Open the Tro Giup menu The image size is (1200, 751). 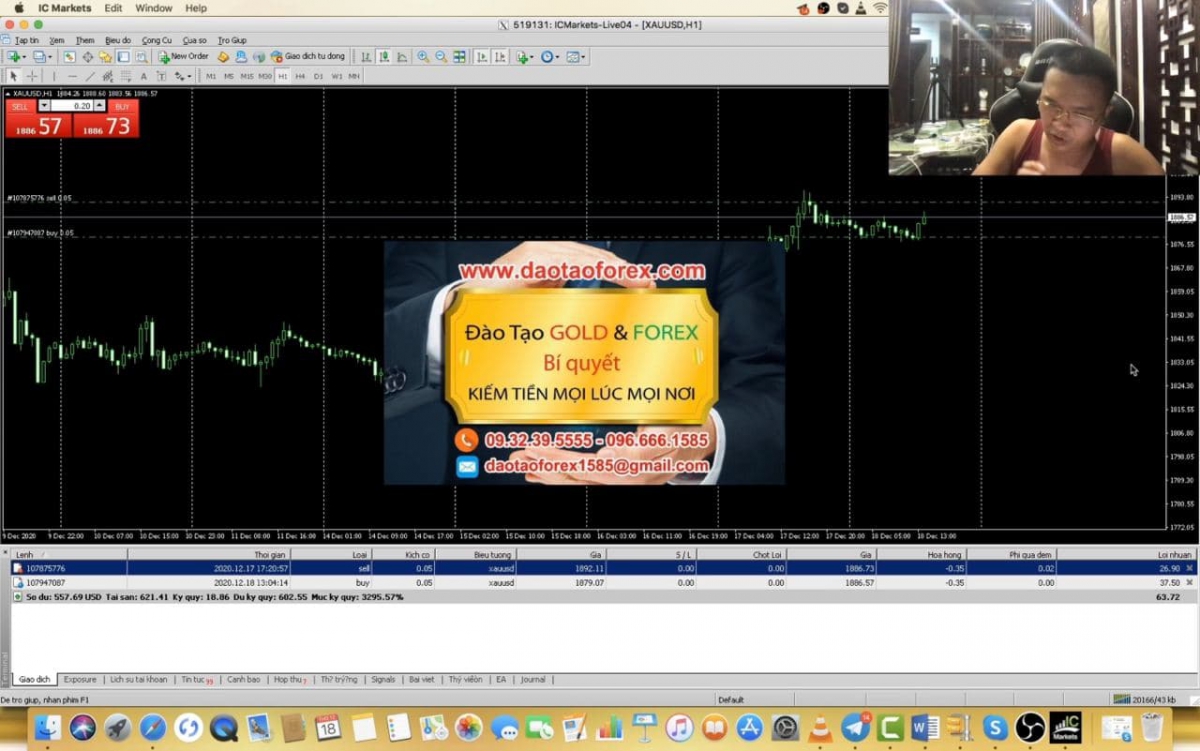coord(232,40)
